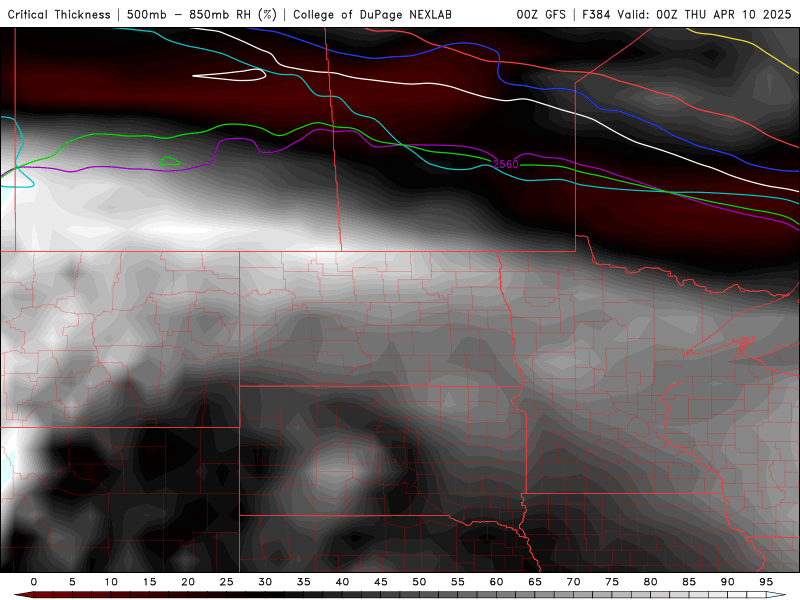Viewport: 800px width, 600px height.
Task: Click the '55' tick on the color scale
Action: (458, 582)
